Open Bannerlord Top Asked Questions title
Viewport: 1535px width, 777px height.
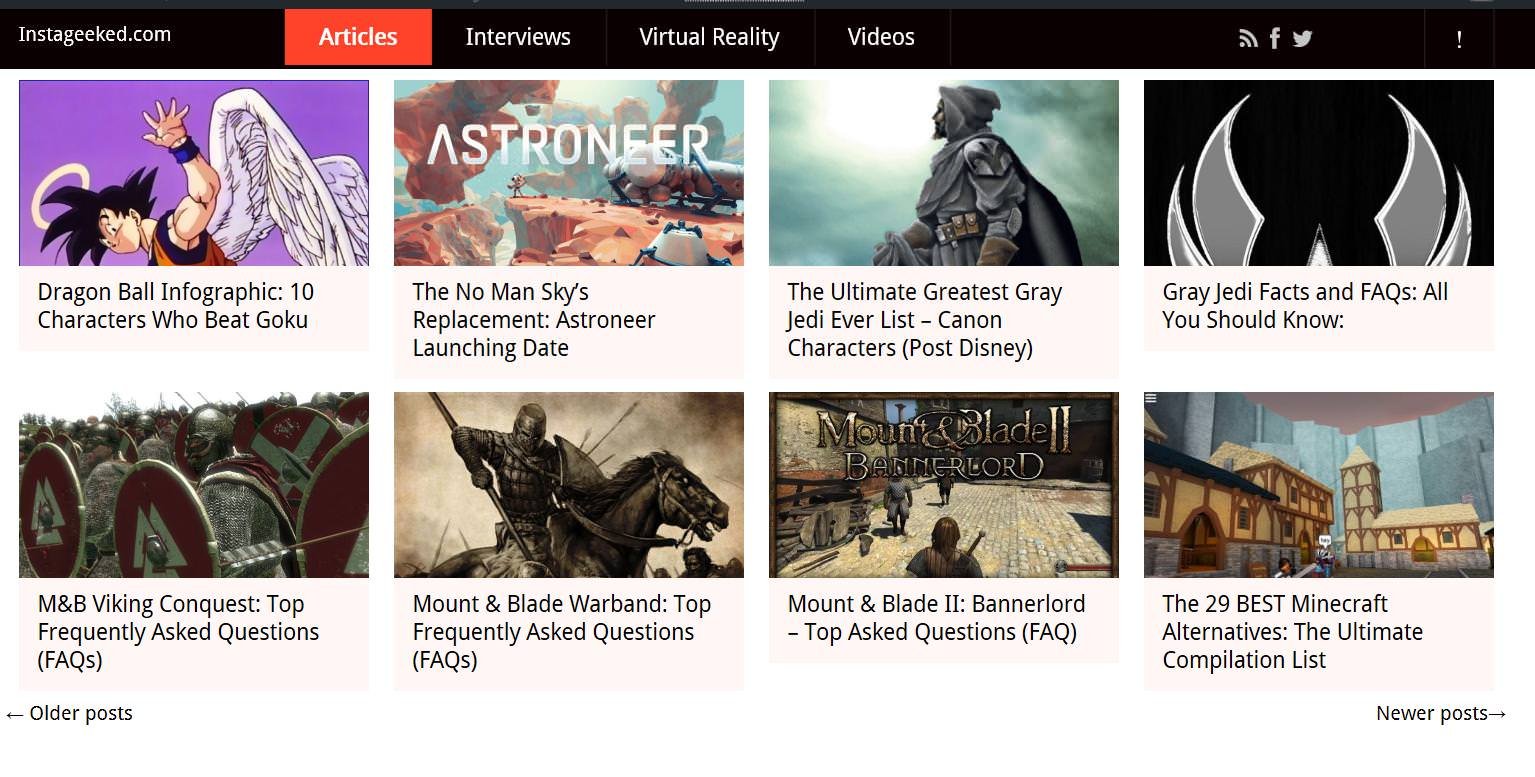[936, 618]
